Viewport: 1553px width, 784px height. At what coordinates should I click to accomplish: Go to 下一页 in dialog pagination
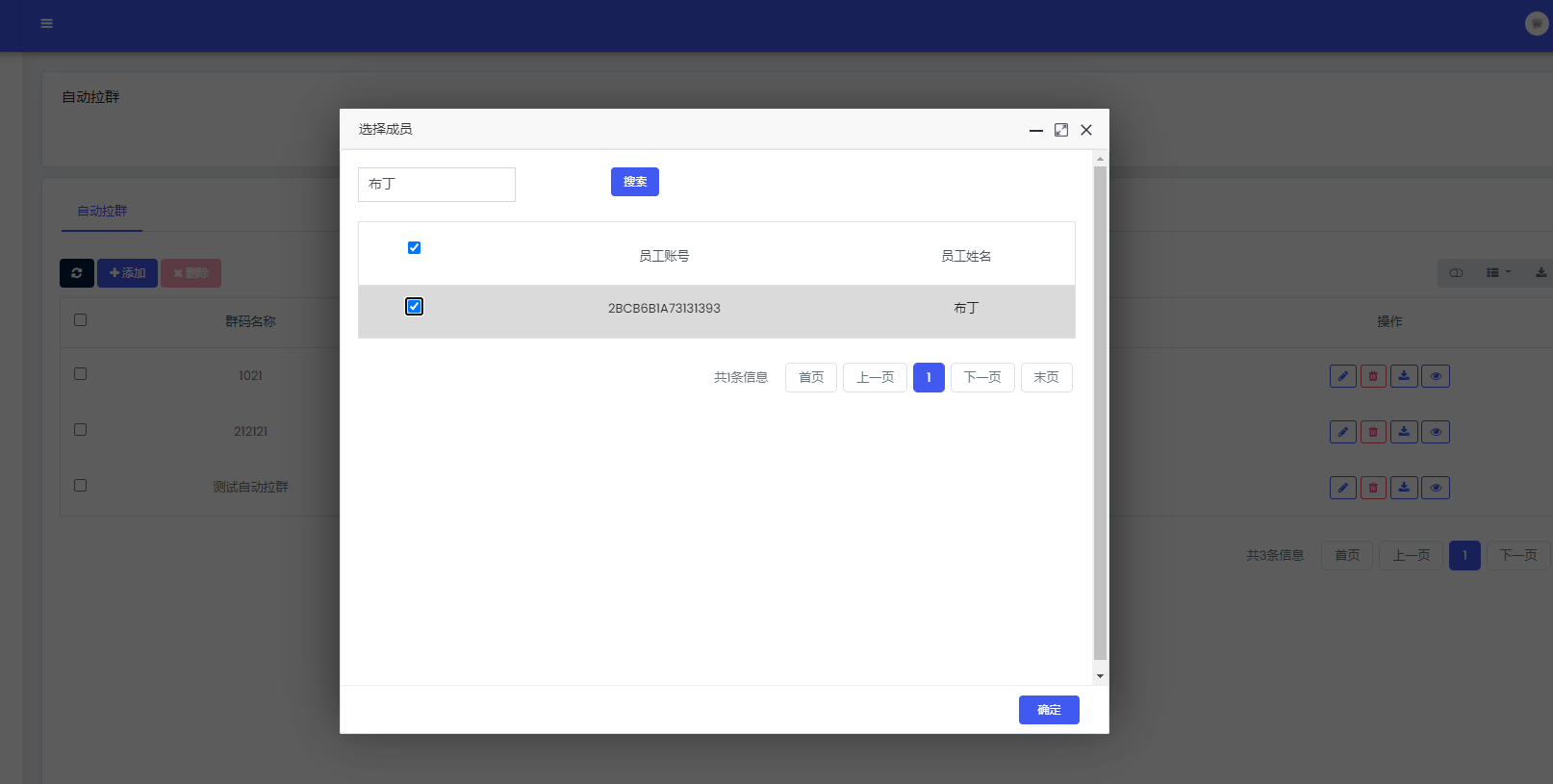click(x=982, y=378)
